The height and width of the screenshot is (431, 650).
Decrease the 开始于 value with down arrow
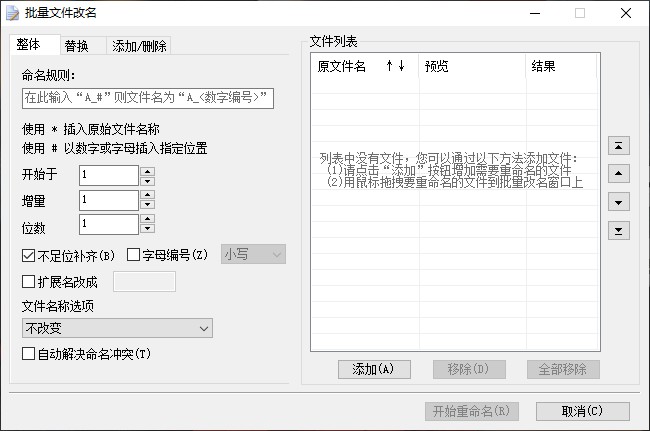[148, 181]
